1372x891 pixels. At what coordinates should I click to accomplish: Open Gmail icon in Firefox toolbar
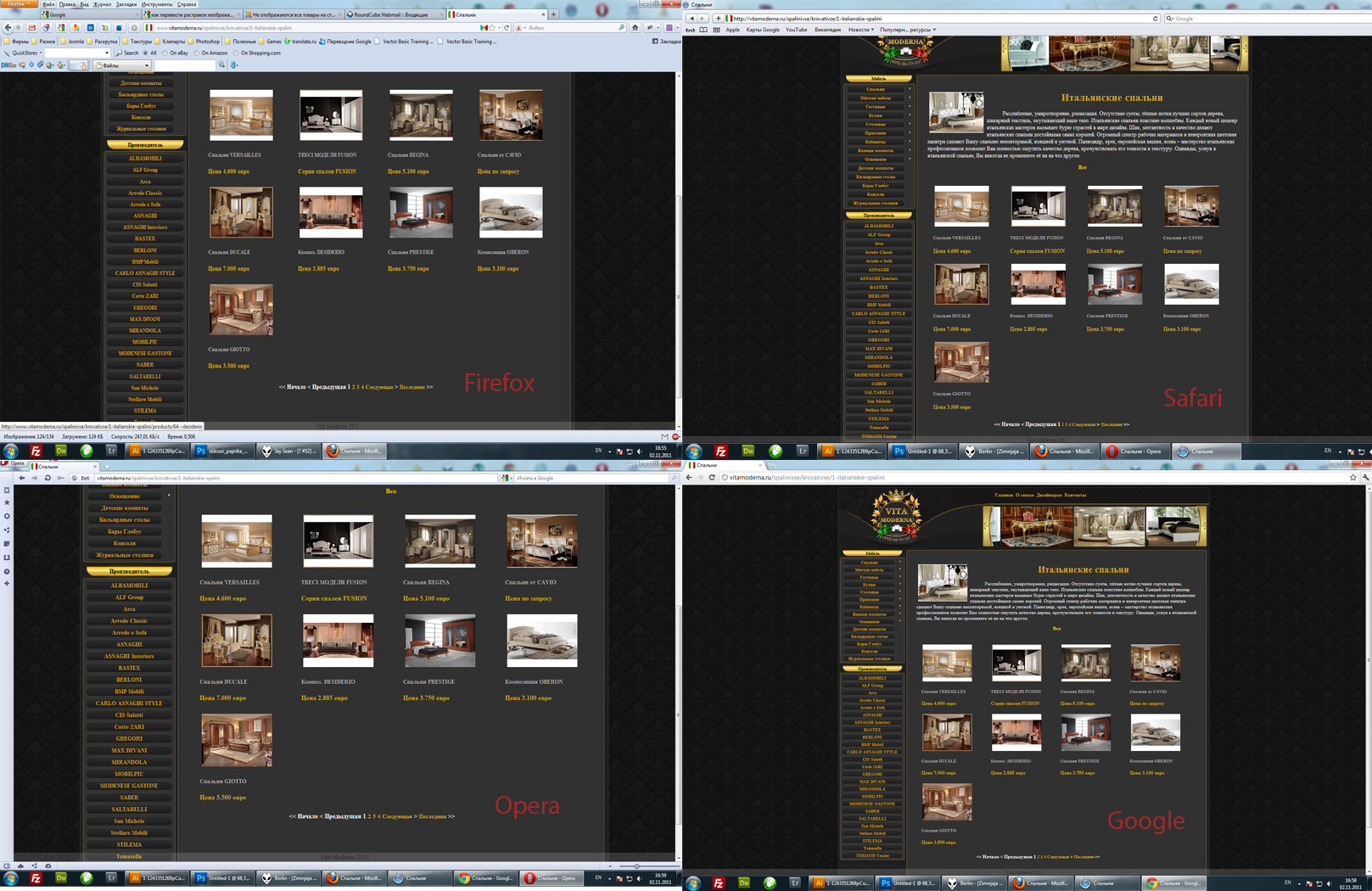pyautogui.click(x=32, y=28)
